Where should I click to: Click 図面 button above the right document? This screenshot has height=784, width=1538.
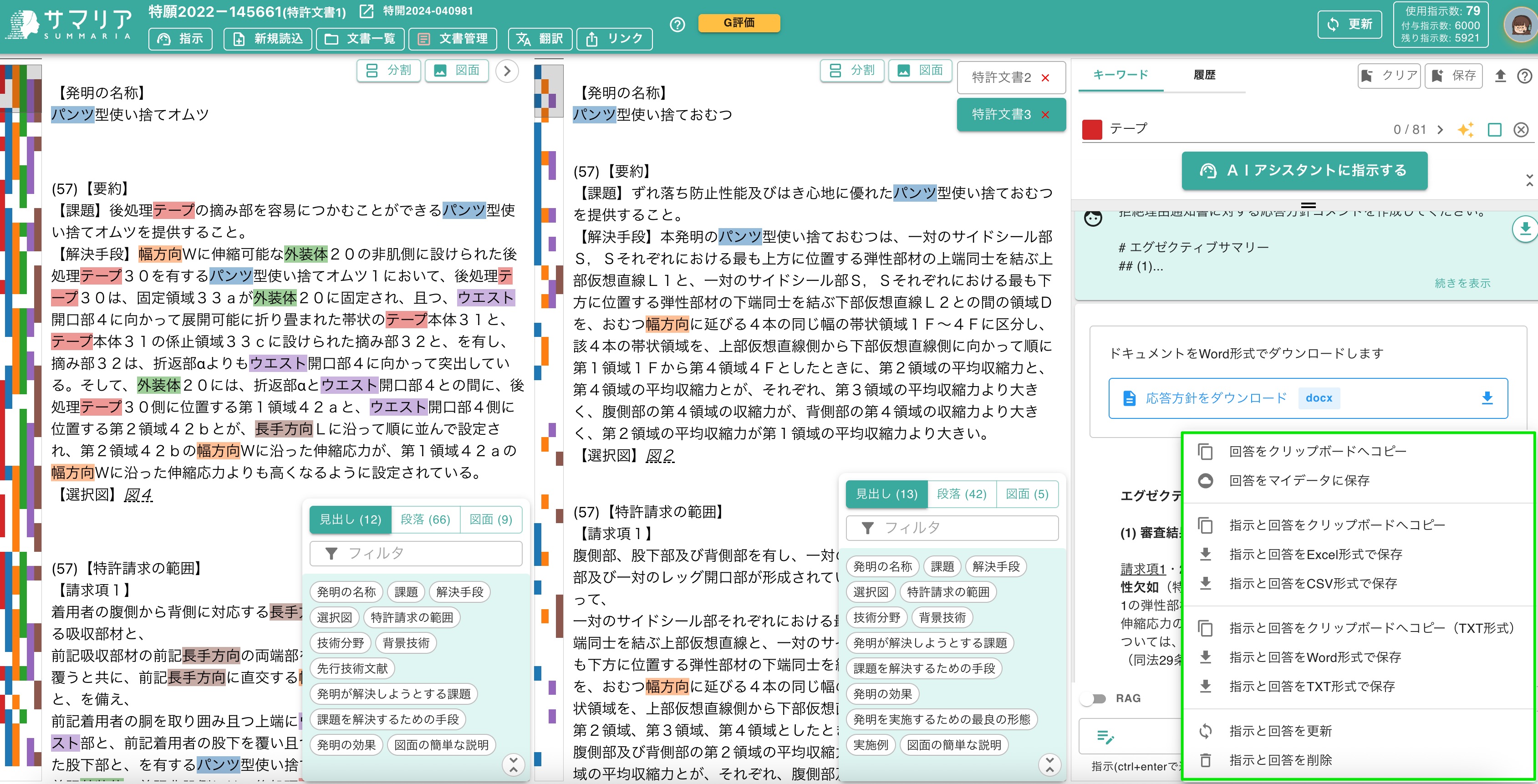coord(919,71)
